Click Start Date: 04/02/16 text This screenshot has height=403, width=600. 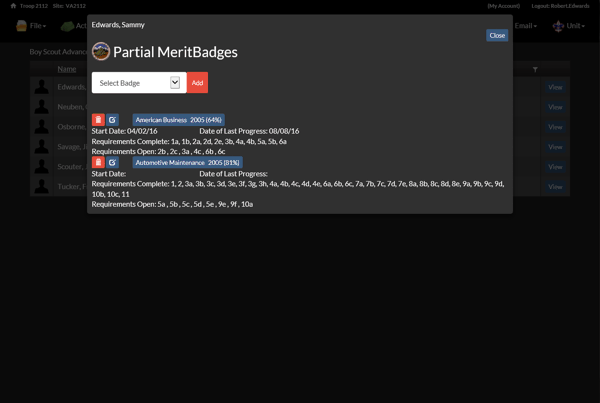tap(124, 131)
